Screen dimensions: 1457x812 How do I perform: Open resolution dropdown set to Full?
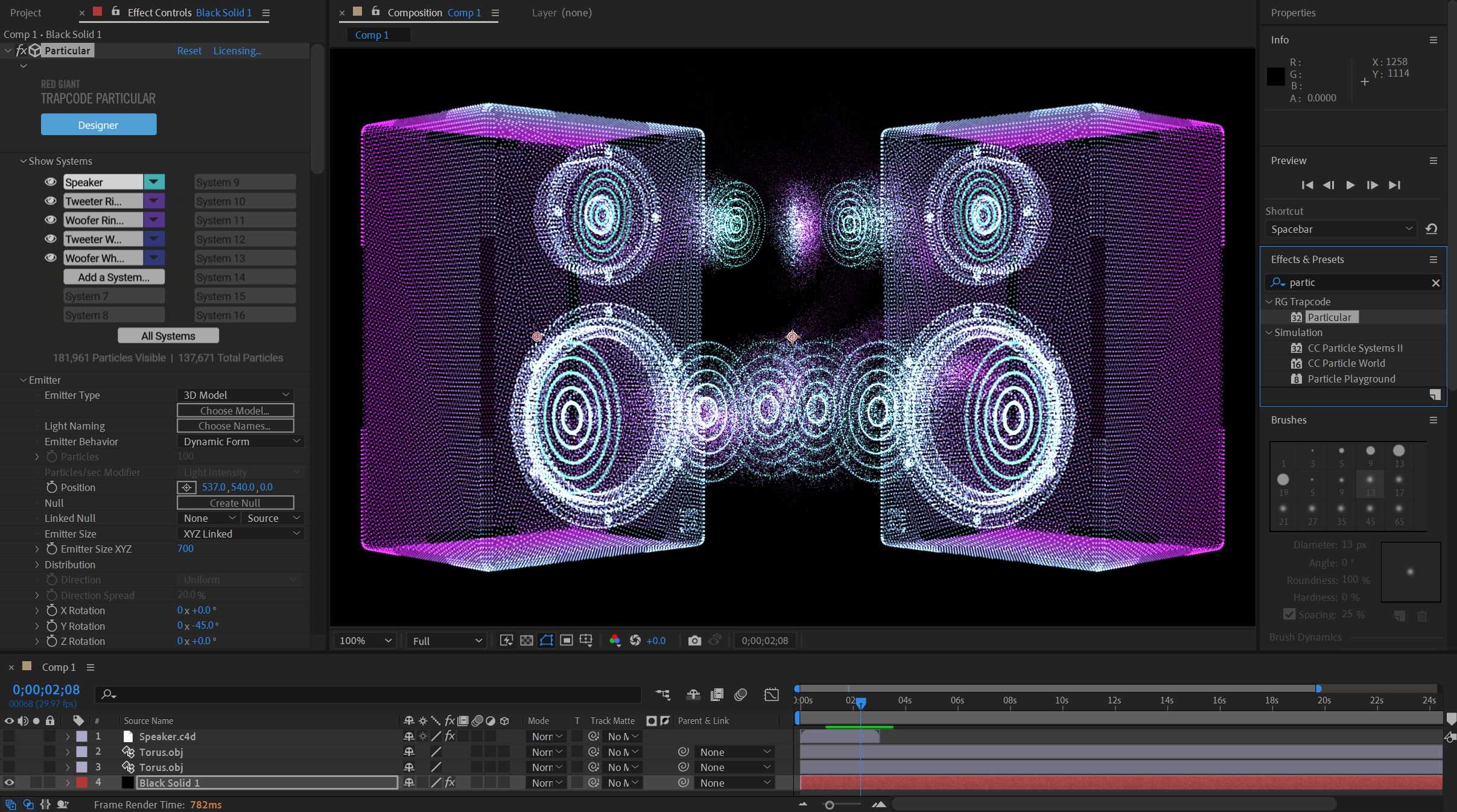[447, 641]
